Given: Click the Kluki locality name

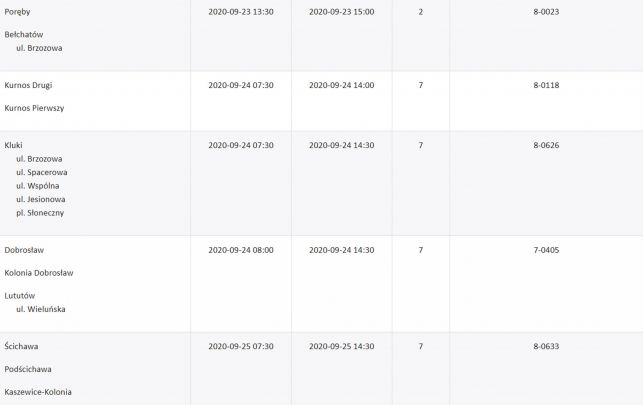Looking at the screenshot, I should coord(14,145).
